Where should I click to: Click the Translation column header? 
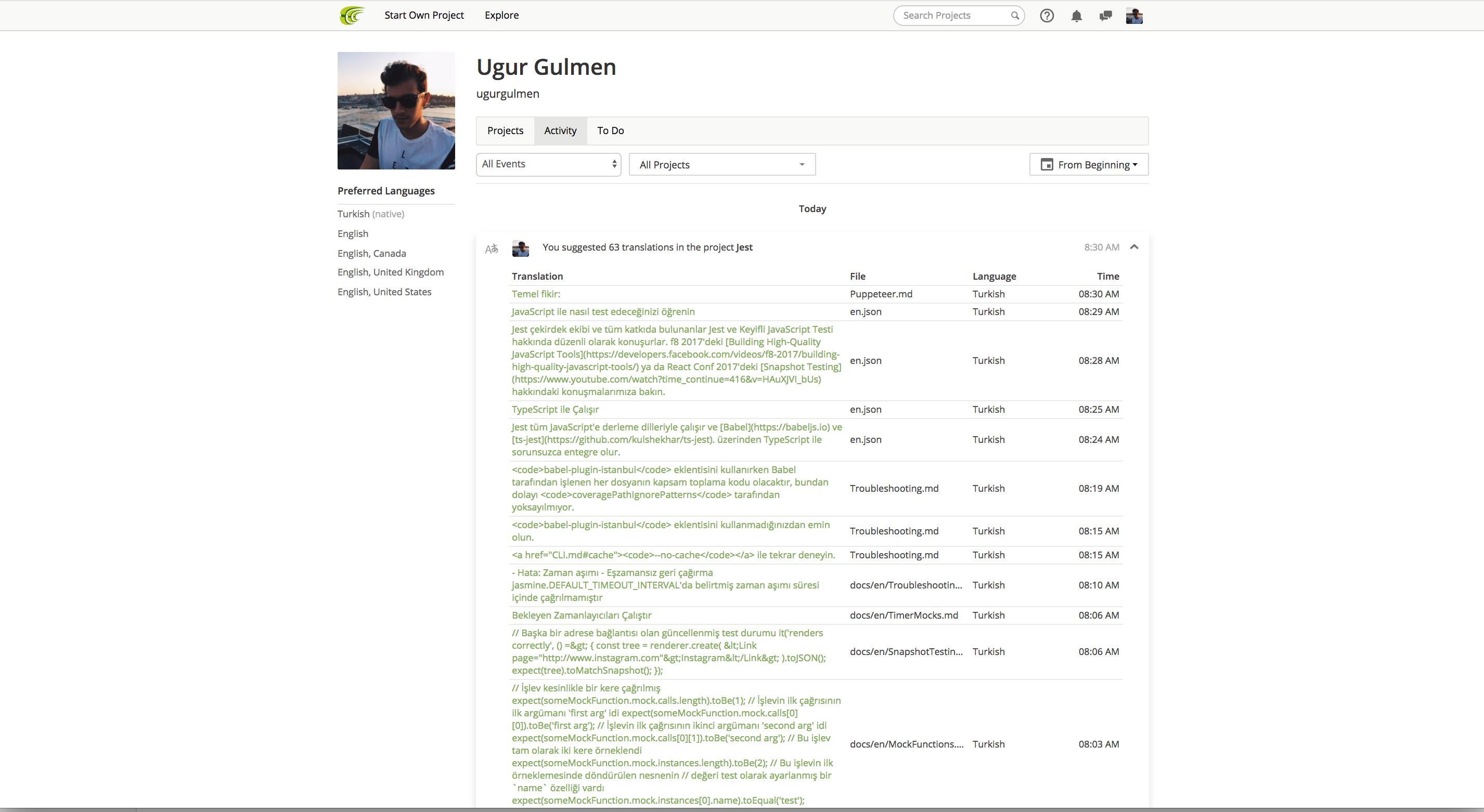click(537, 277)
